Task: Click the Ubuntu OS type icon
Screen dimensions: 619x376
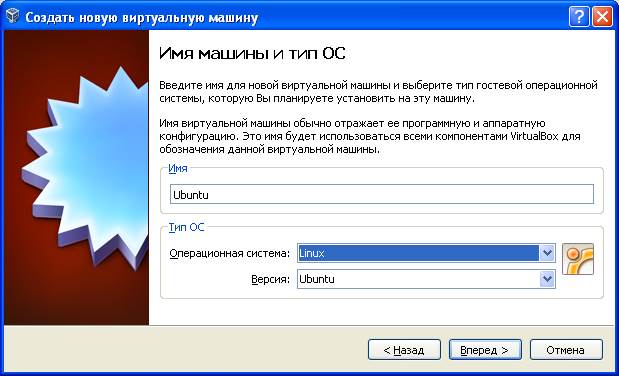Action: (x=578, y=259)
